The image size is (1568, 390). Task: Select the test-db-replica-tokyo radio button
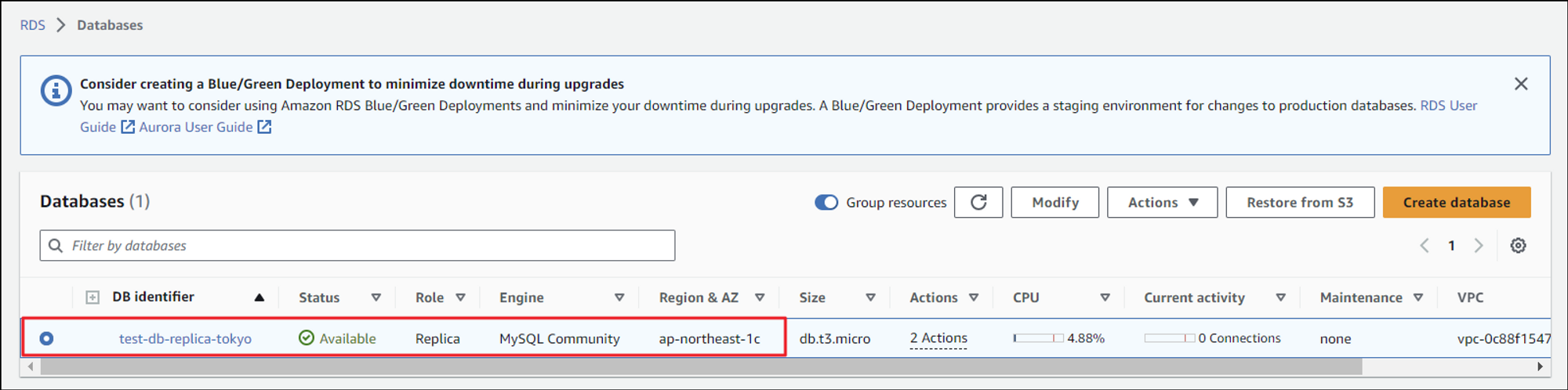click(x=46, y=338)
